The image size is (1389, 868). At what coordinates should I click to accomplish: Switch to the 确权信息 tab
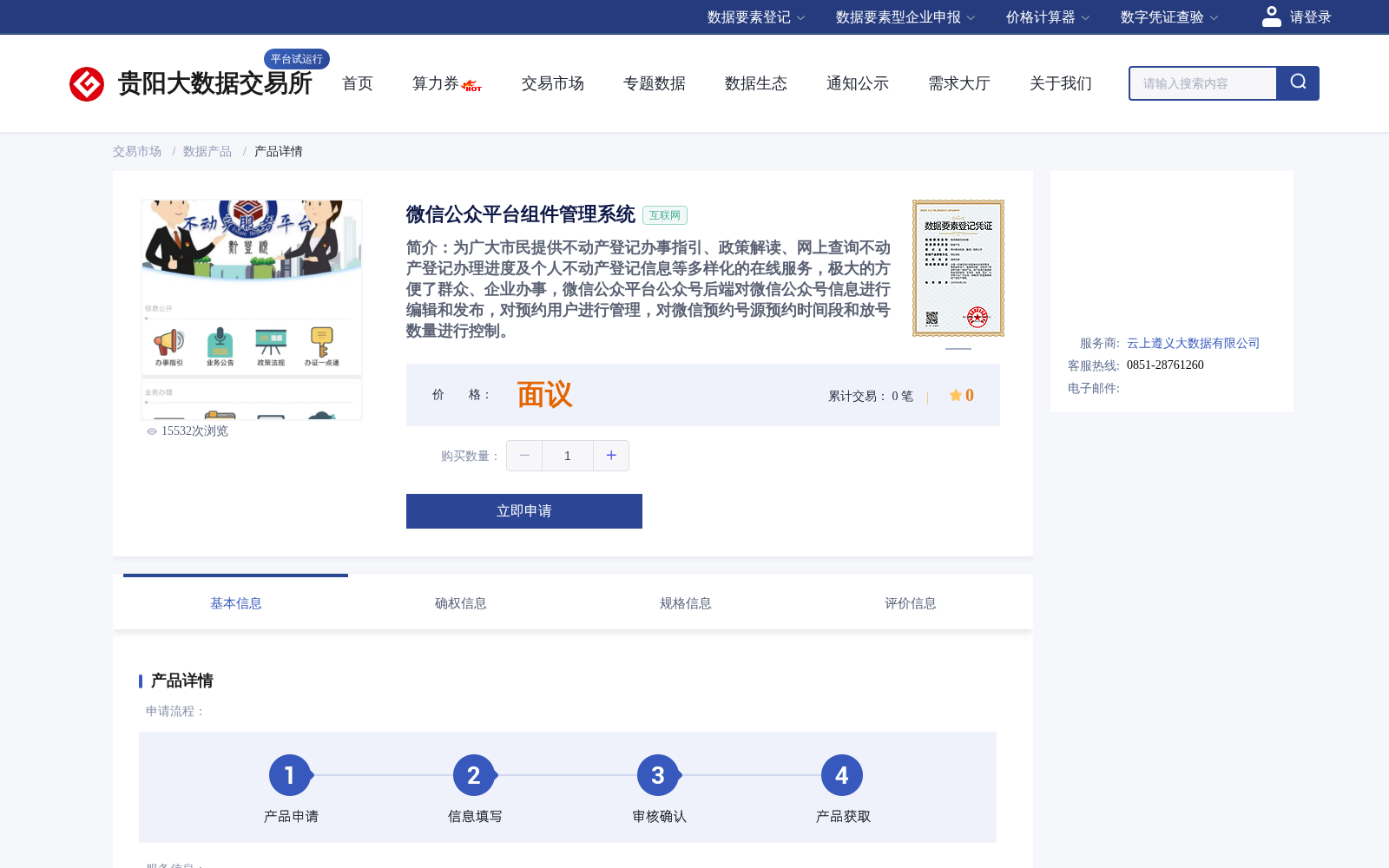(461, 603)
